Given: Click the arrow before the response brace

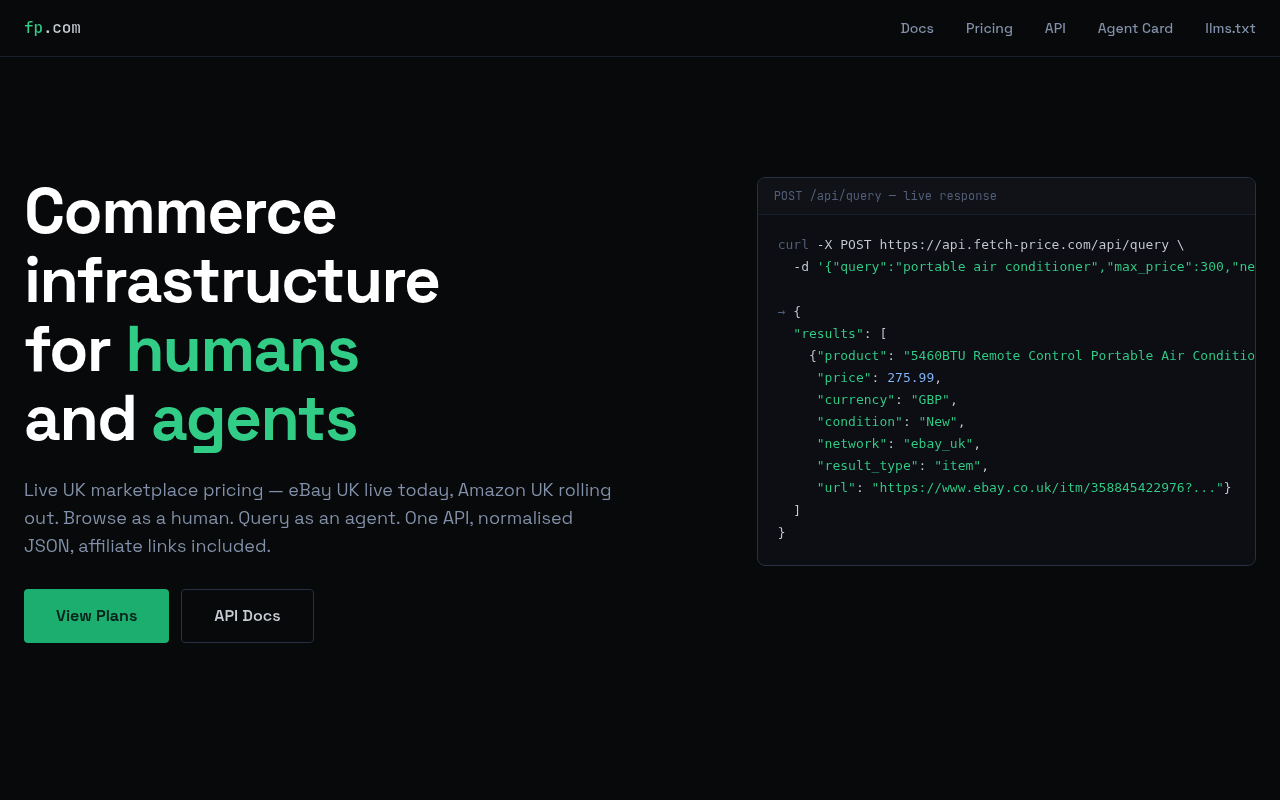Looking at the screenshot, I should [782, 312].
